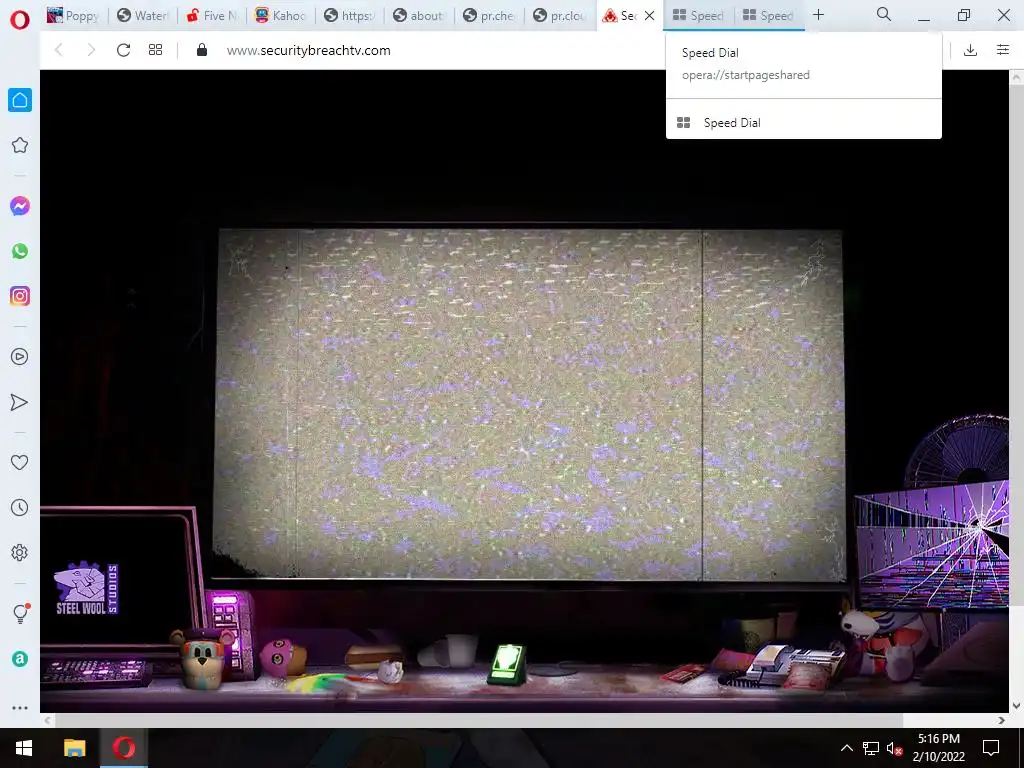Open the Player icon in sidebar

(x=20, y=357)
